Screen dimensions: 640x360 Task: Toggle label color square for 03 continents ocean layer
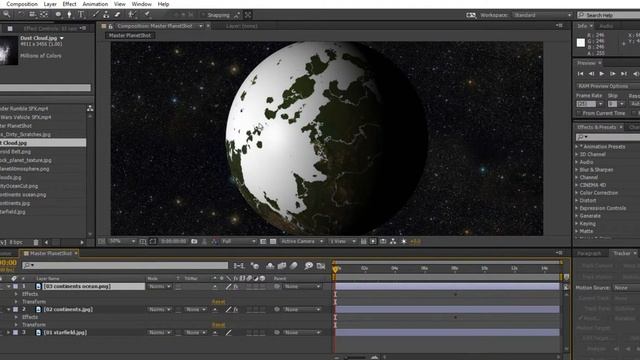coord(16,287)
